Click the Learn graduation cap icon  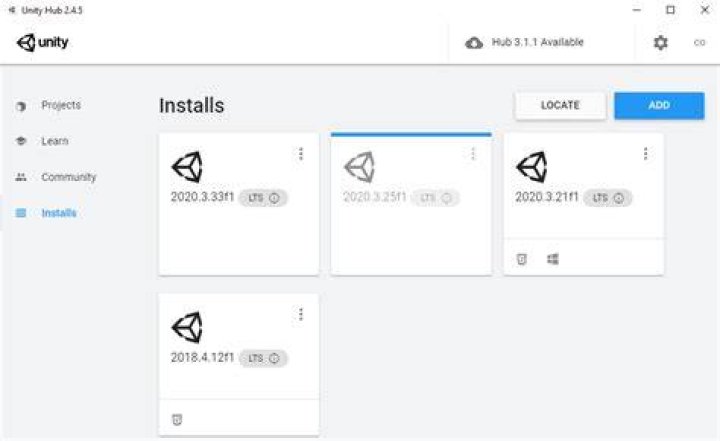pyautogui.click(x=21, y=141)
